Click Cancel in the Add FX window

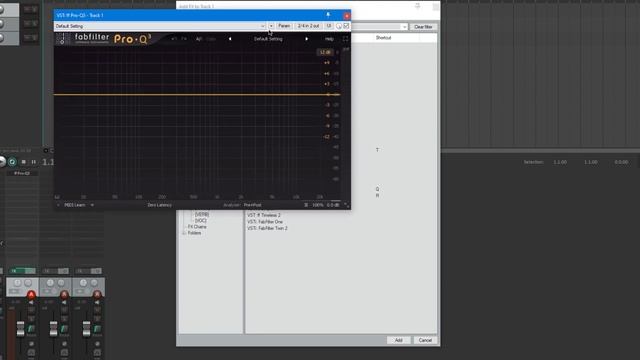pos(425,340)
